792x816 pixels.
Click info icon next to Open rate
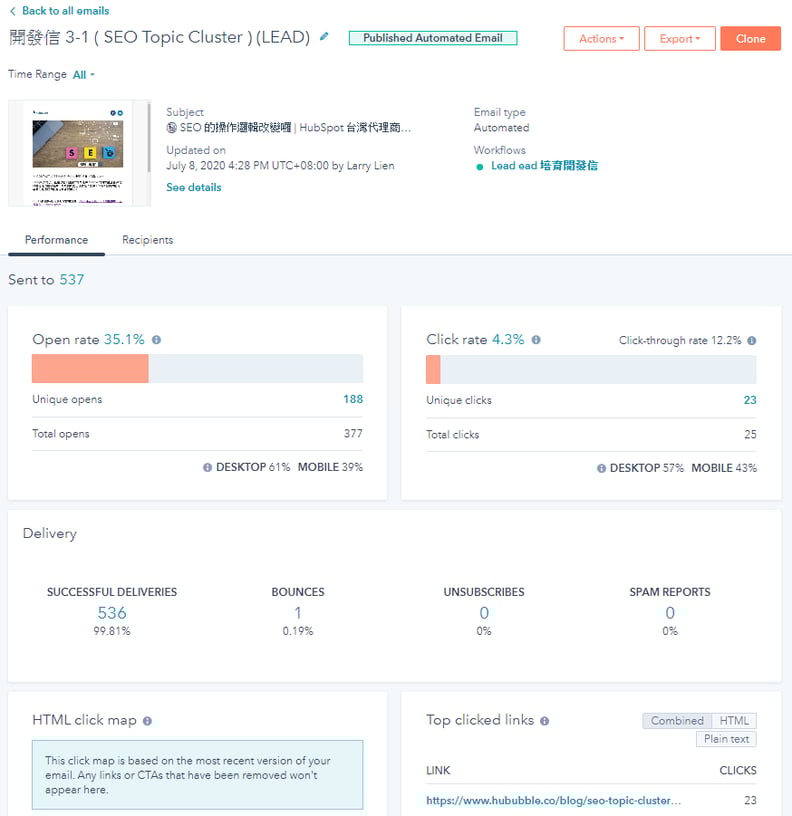(156, 340)
